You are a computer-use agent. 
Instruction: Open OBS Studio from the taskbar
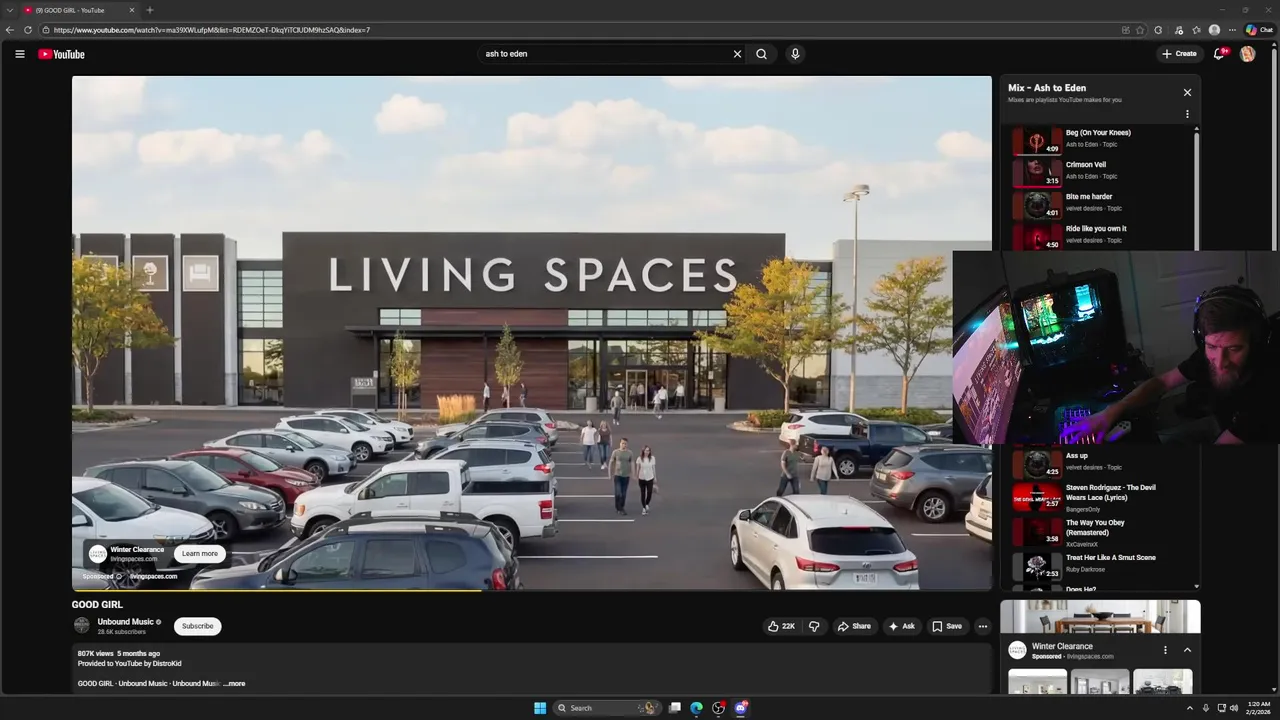click(x=719, y=708)
